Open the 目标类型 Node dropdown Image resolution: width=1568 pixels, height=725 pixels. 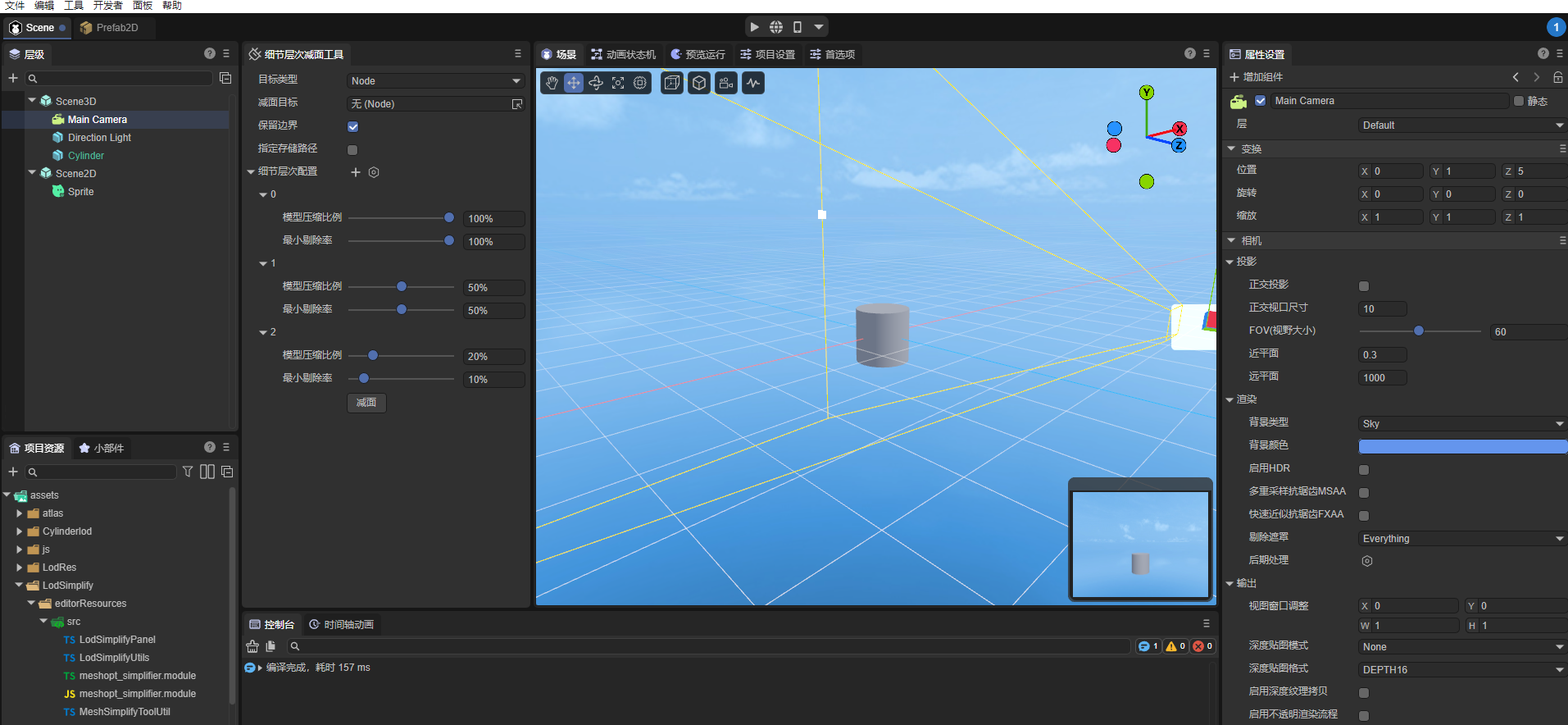pyautogui.click(x=435, y=80)
